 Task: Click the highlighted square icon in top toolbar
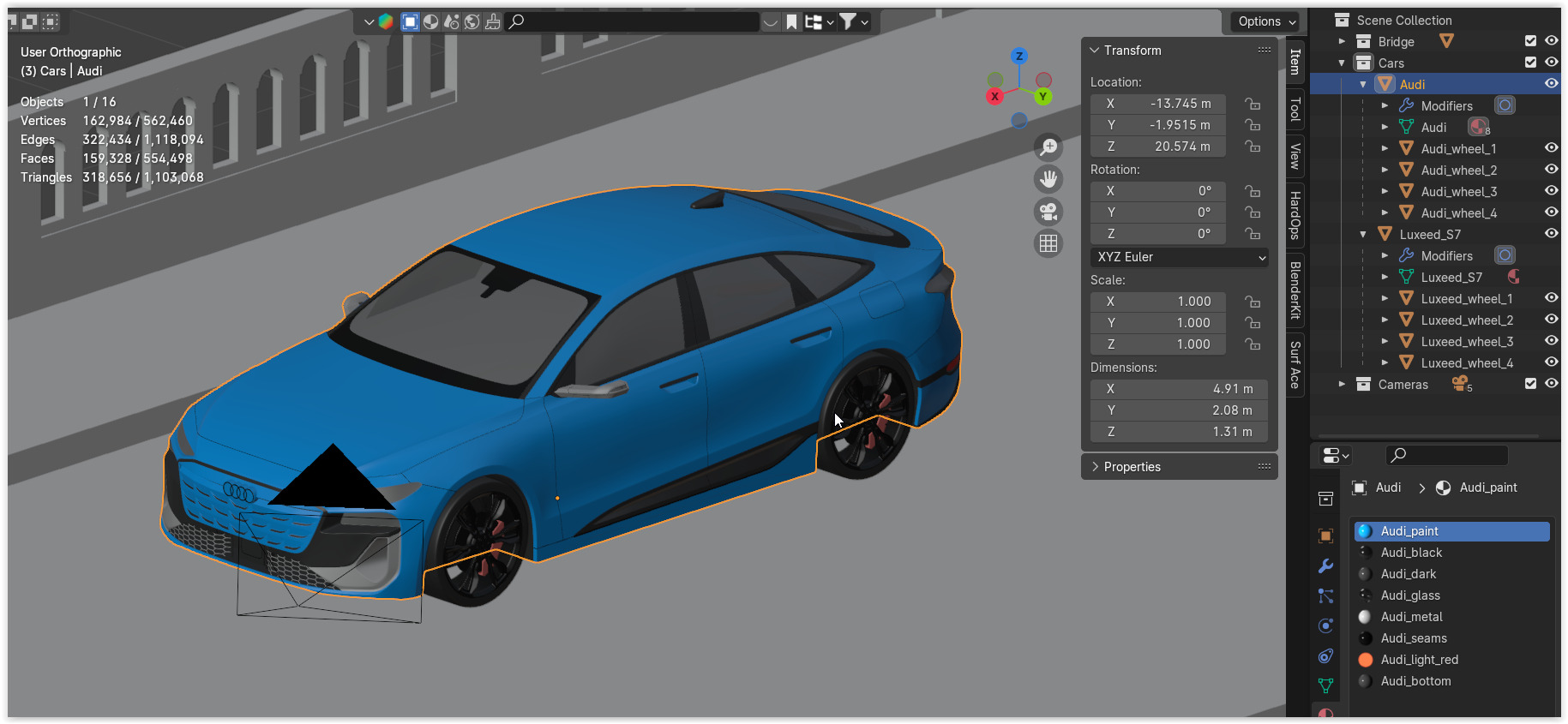tap(411, 21)
